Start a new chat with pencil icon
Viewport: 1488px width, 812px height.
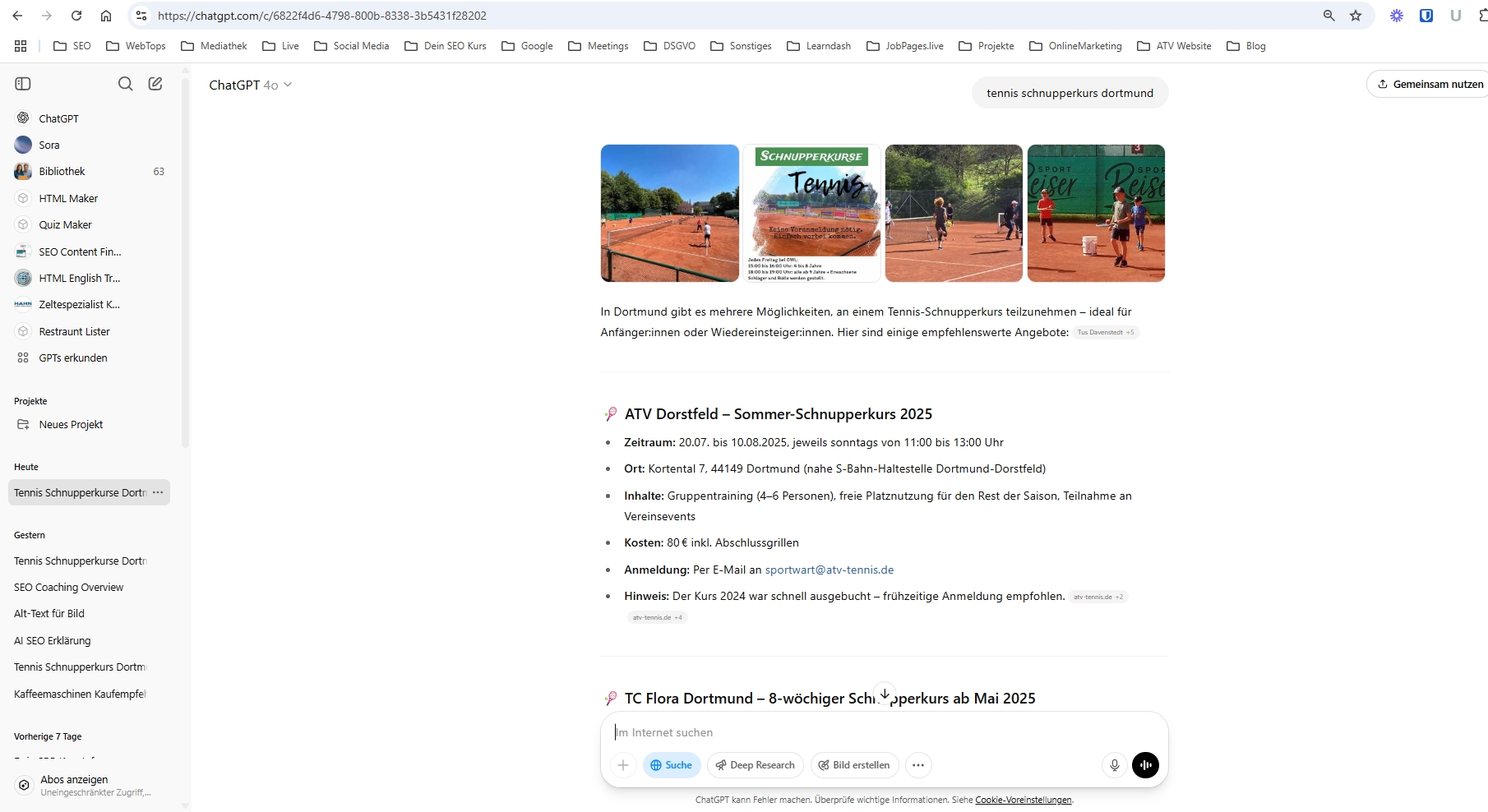coord(155,84)
